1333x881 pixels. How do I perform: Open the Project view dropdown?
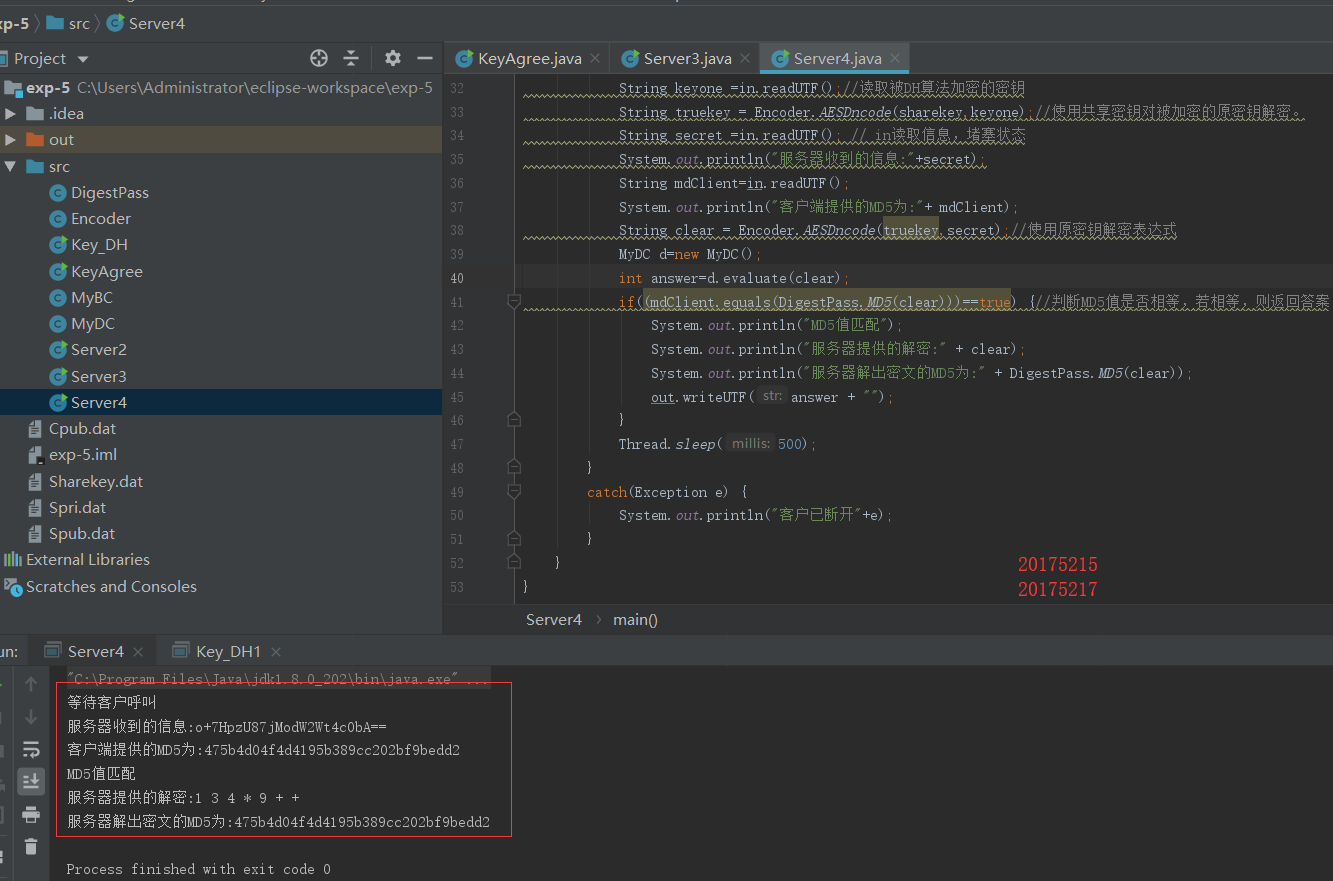[x=83, y=59]
